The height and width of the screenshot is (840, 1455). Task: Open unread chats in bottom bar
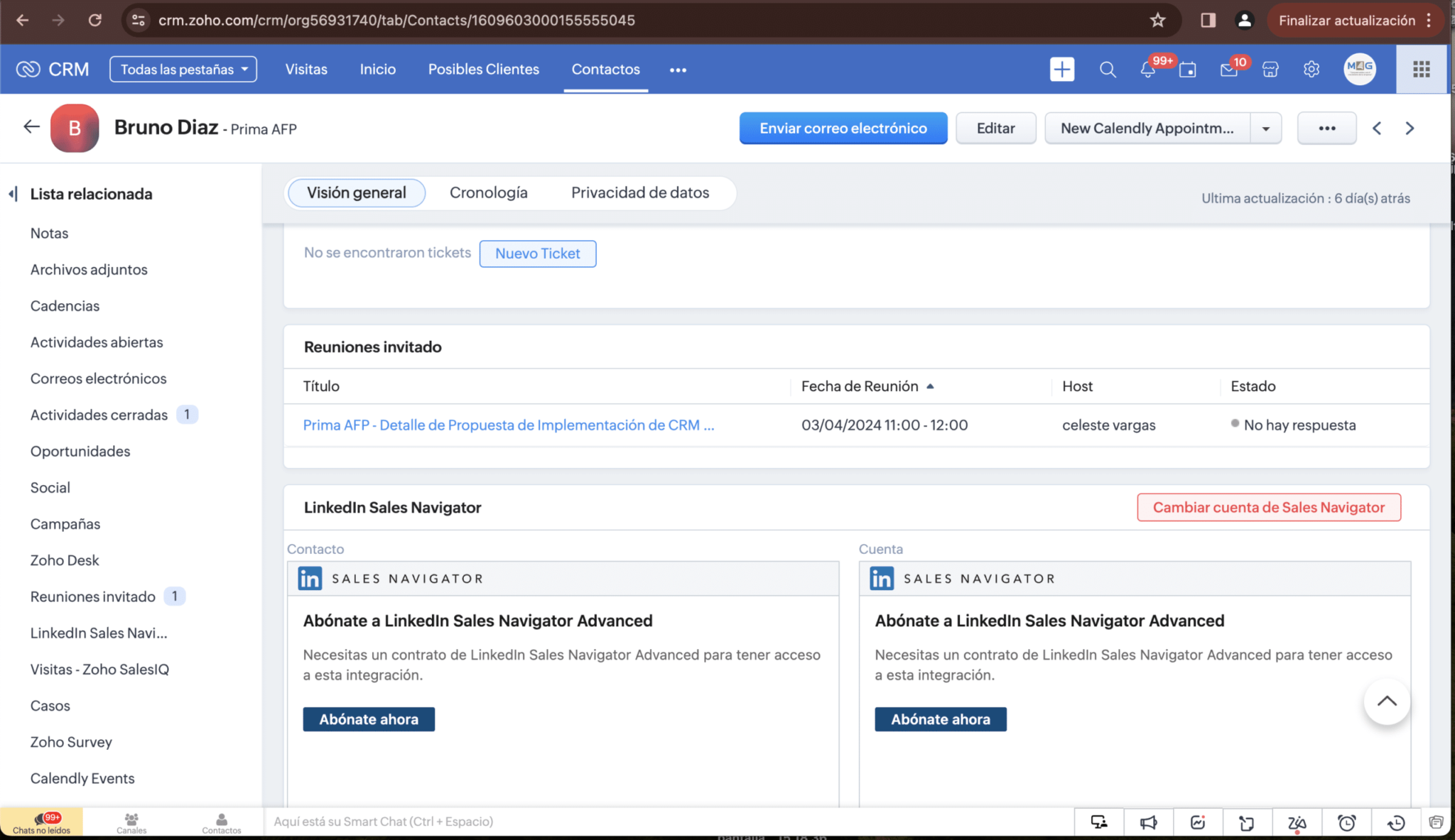41,822
